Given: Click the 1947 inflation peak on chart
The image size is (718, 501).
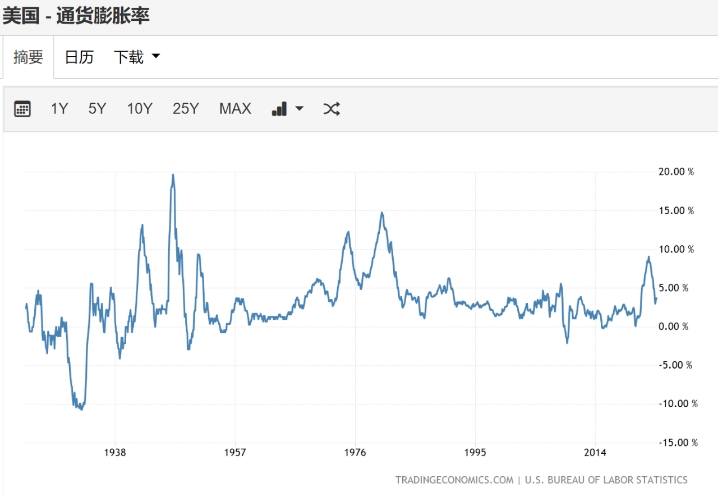Looking at the screenshot, I should (173, 175).
